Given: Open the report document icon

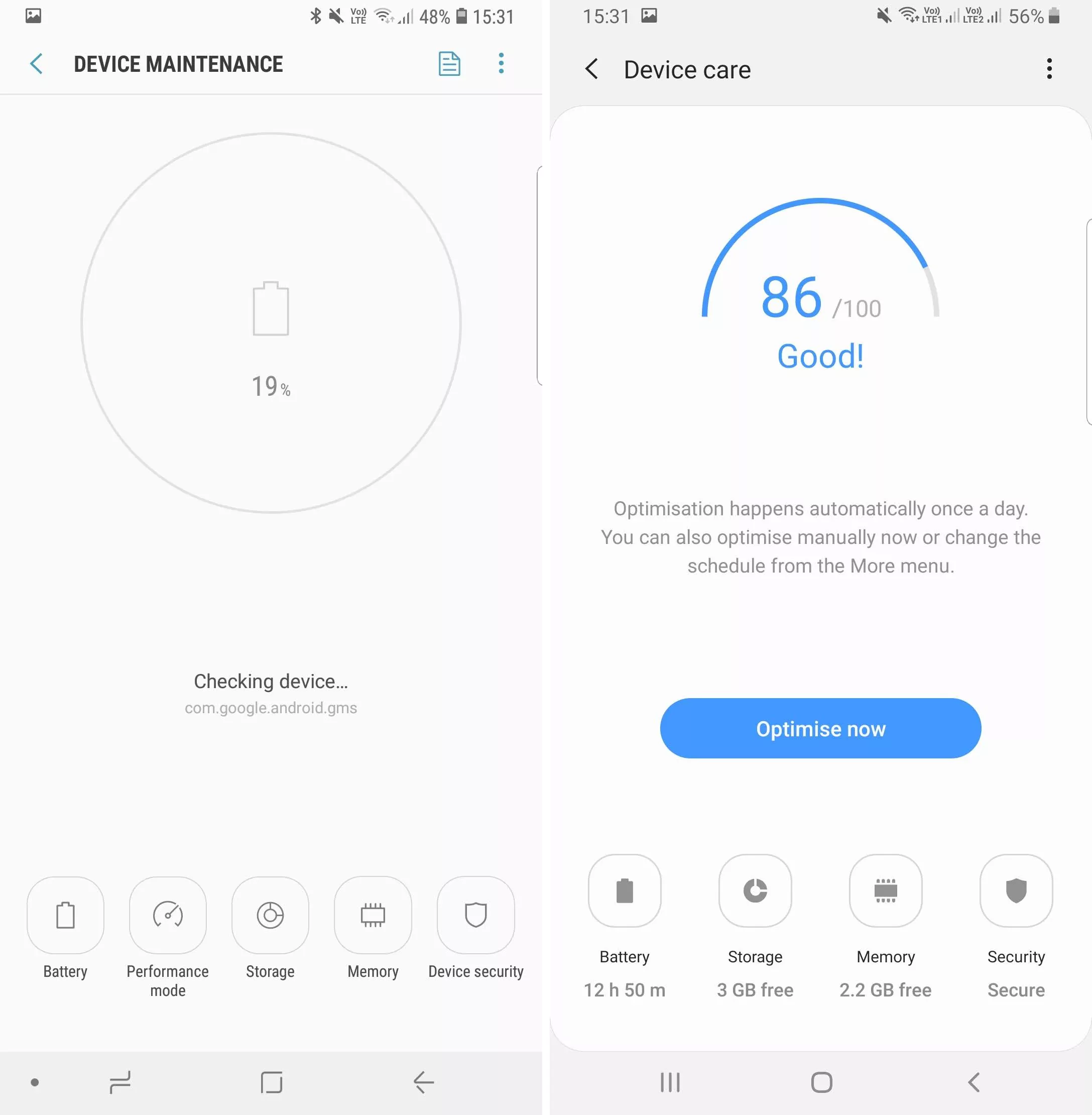Looking at the screenshot, I should 449,64.
